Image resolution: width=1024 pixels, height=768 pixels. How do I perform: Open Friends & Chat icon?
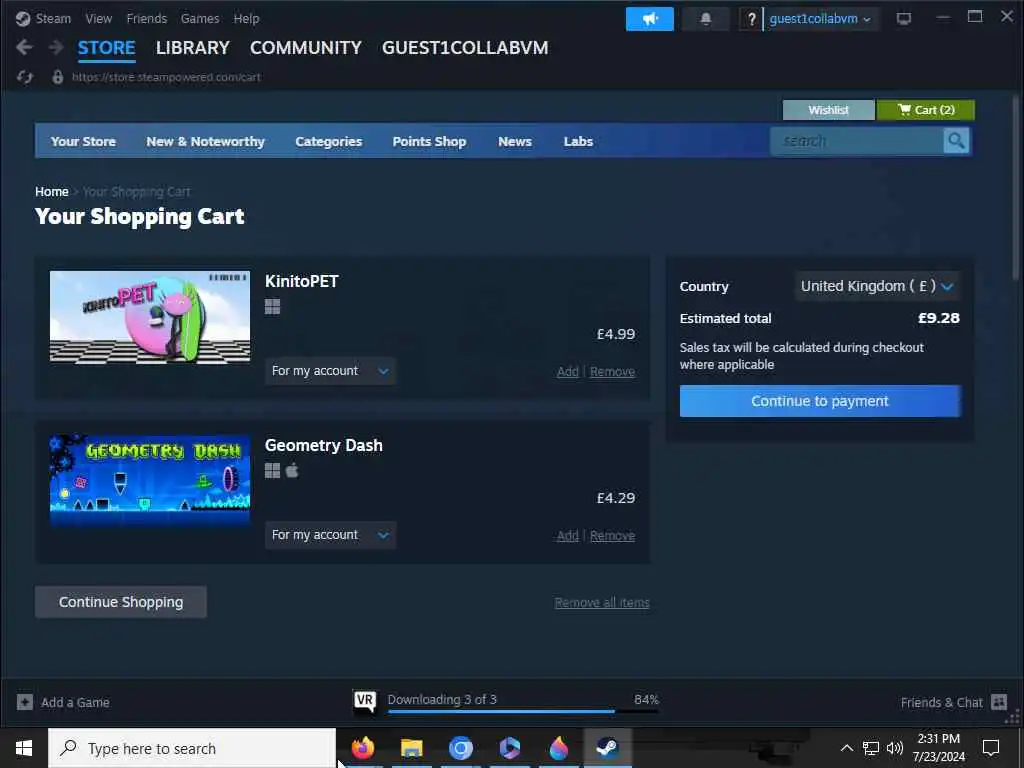click(999, 702)
